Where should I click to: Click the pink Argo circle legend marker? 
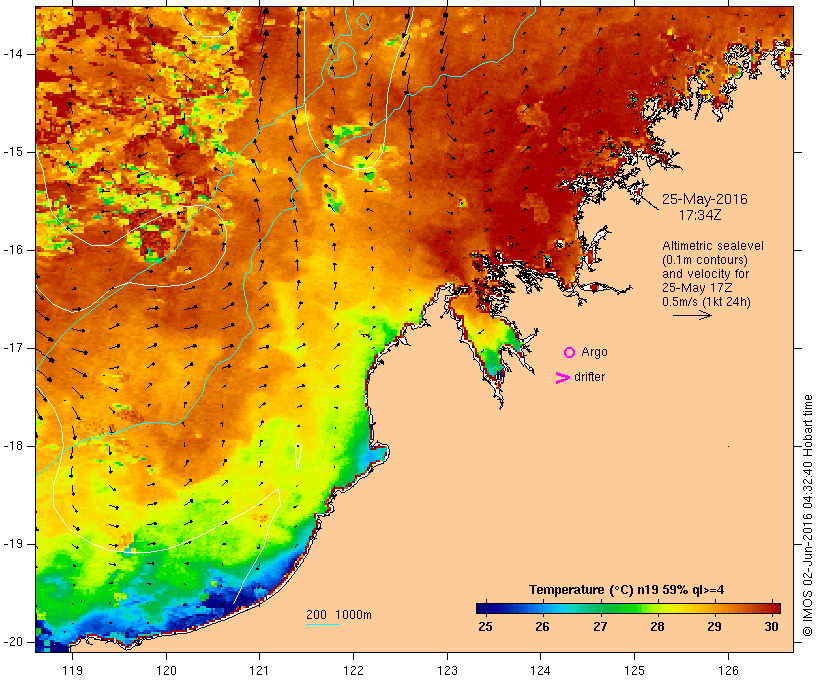570,353
